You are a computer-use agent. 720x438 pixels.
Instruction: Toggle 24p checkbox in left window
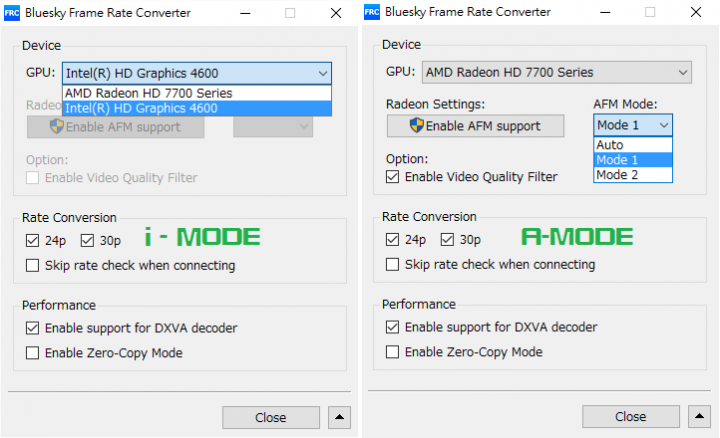[33, 240]
